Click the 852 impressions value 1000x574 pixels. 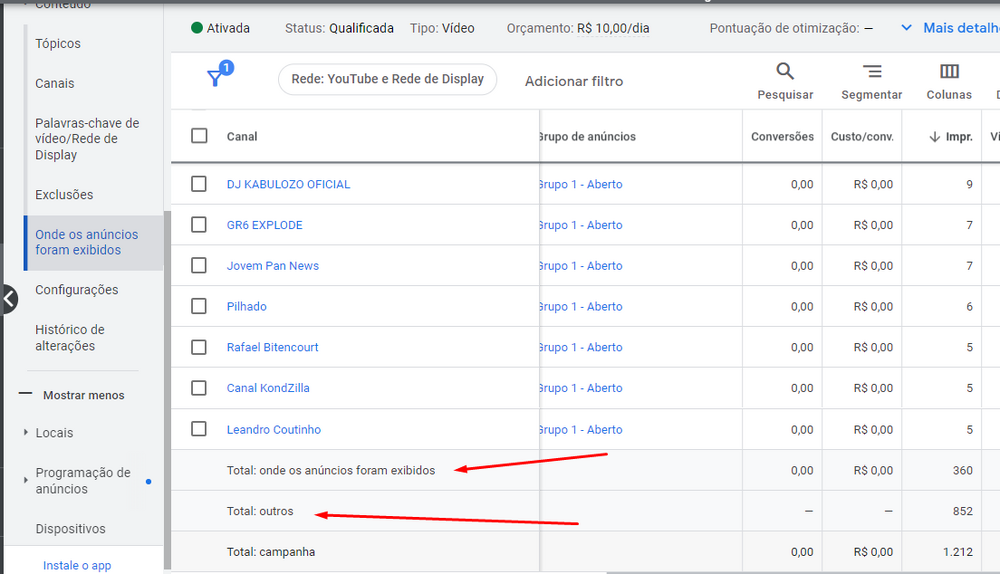(962, 511)
